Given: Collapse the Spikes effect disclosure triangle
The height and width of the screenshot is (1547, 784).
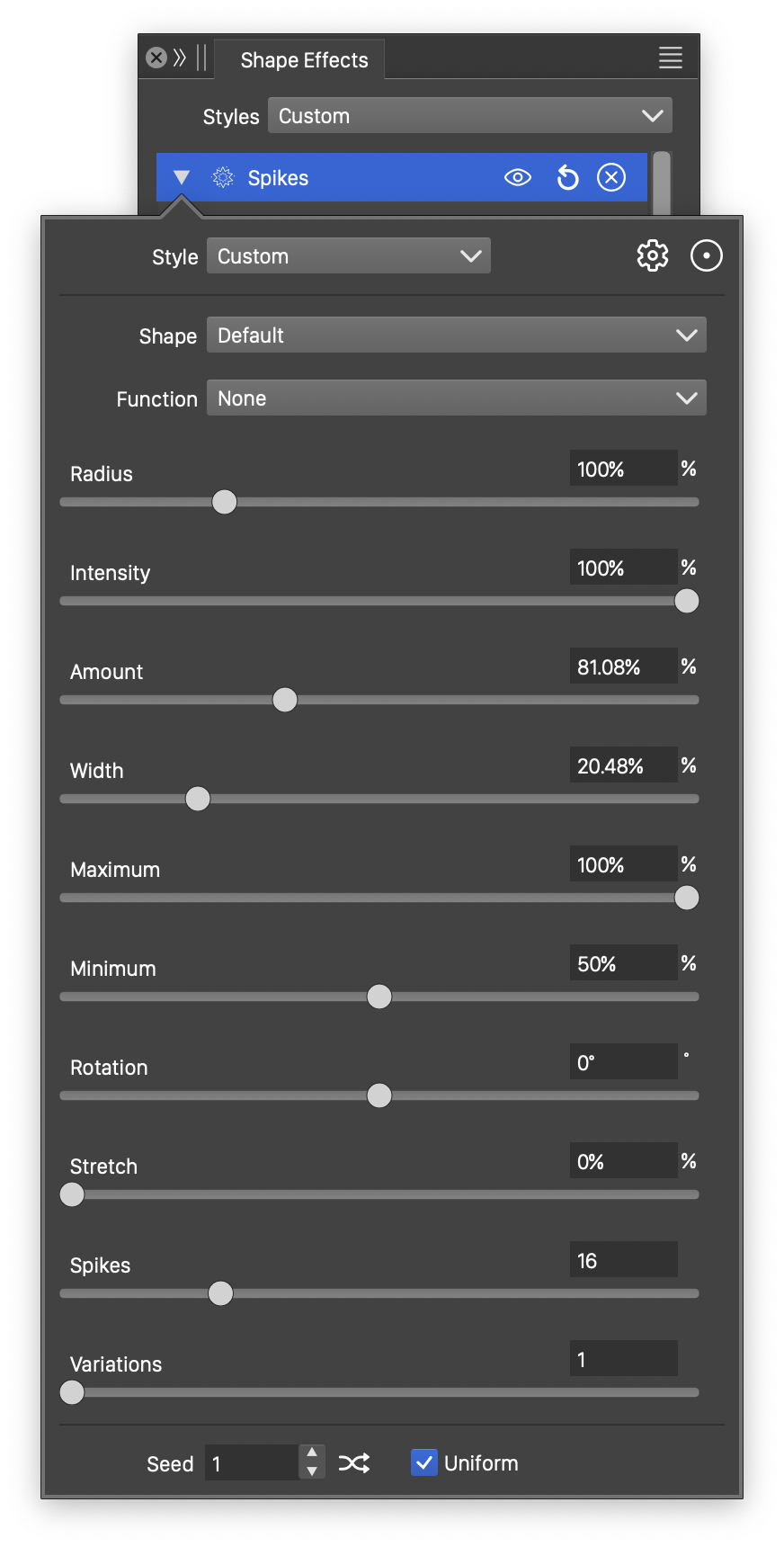Looking at the screenshot, I should (182, 177).
